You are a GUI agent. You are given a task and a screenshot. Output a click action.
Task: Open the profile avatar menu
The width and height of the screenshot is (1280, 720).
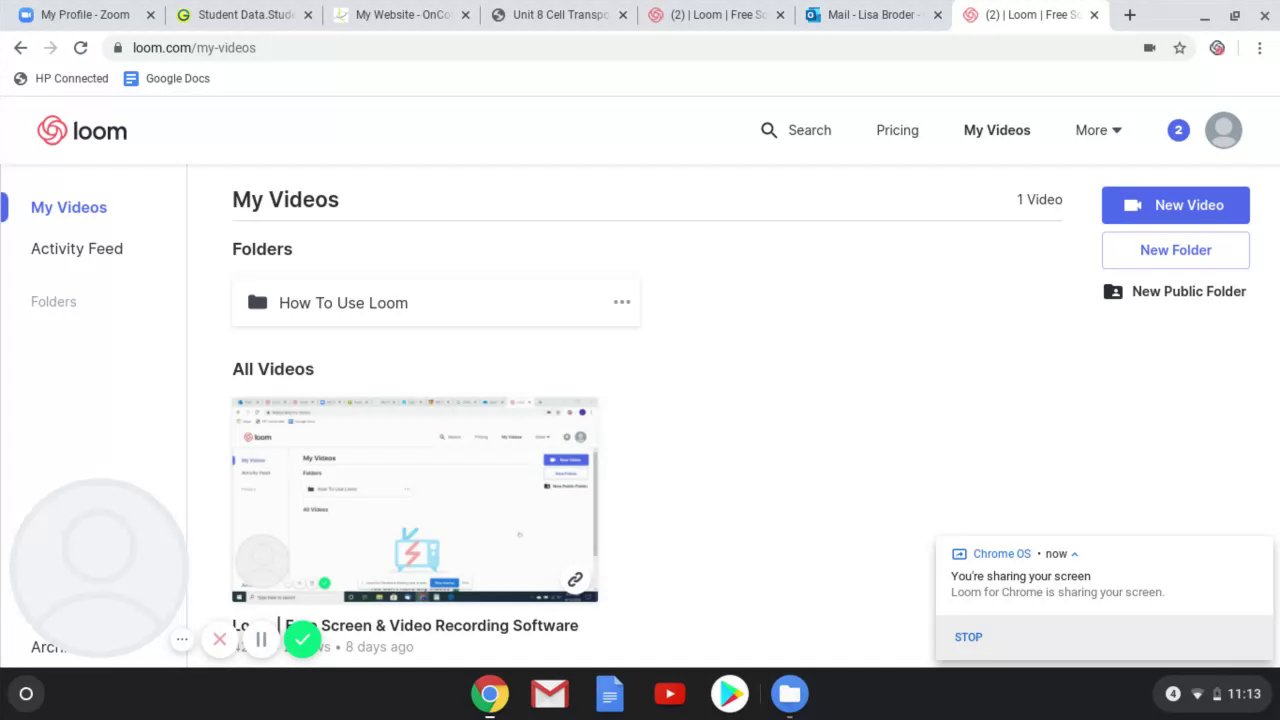[1223, 130]
